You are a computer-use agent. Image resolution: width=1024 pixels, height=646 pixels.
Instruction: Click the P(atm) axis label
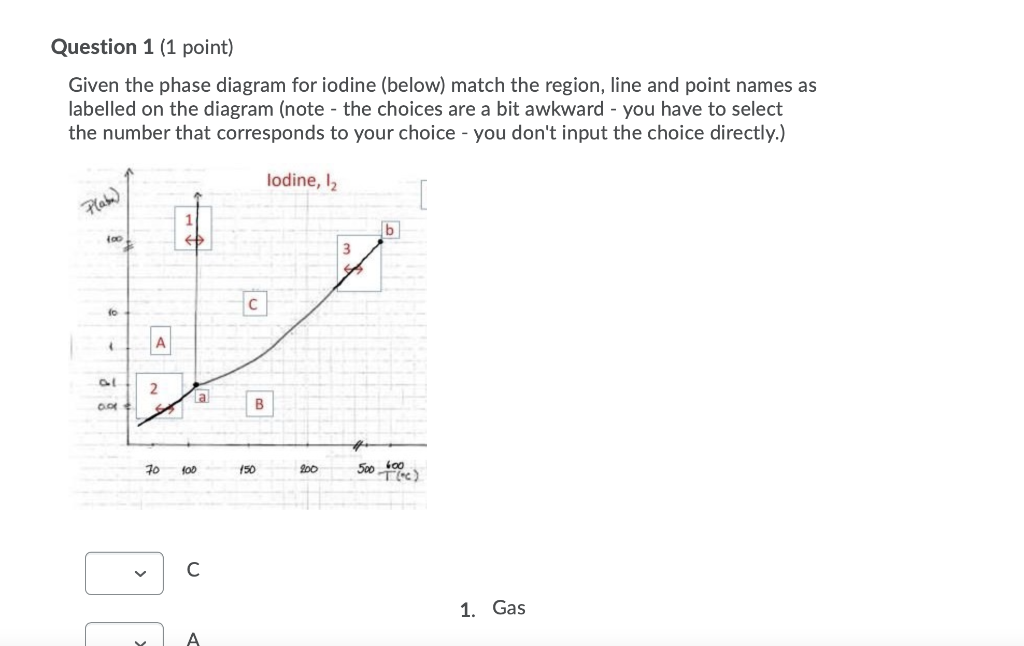pos(100,204)
